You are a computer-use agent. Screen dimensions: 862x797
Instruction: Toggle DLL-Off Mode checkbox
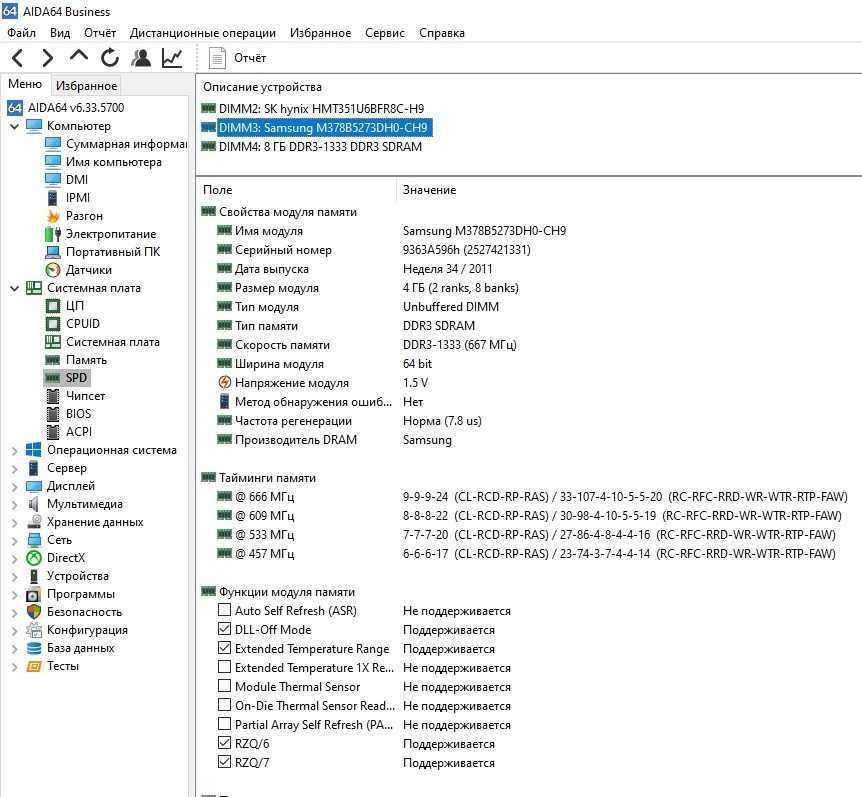(224, 629)
